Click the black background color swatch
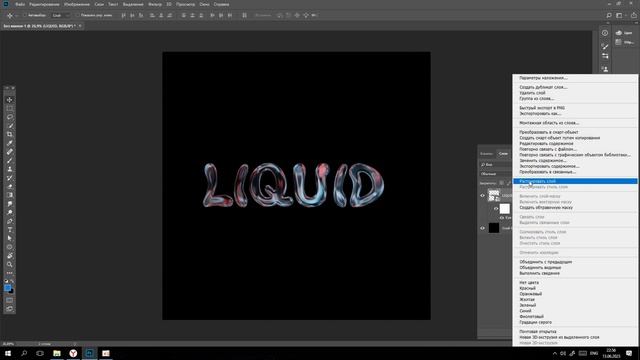640x360 pixels. coord(11,291)
